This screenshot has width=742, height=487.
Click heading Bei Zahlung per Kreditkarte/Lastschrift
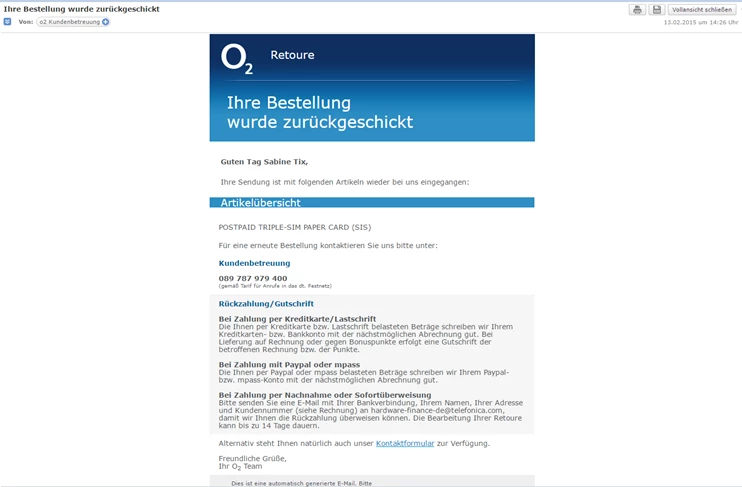297,319
